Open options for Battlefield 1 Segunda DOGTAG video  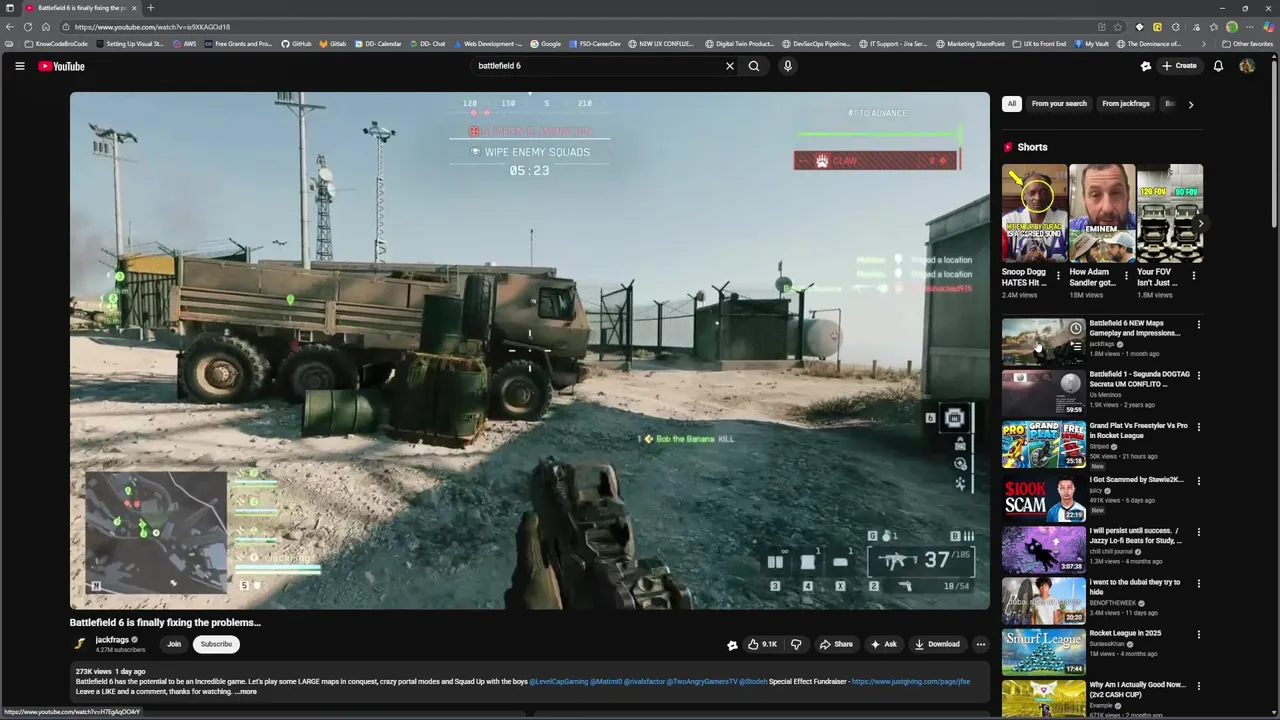(1198, 376)
